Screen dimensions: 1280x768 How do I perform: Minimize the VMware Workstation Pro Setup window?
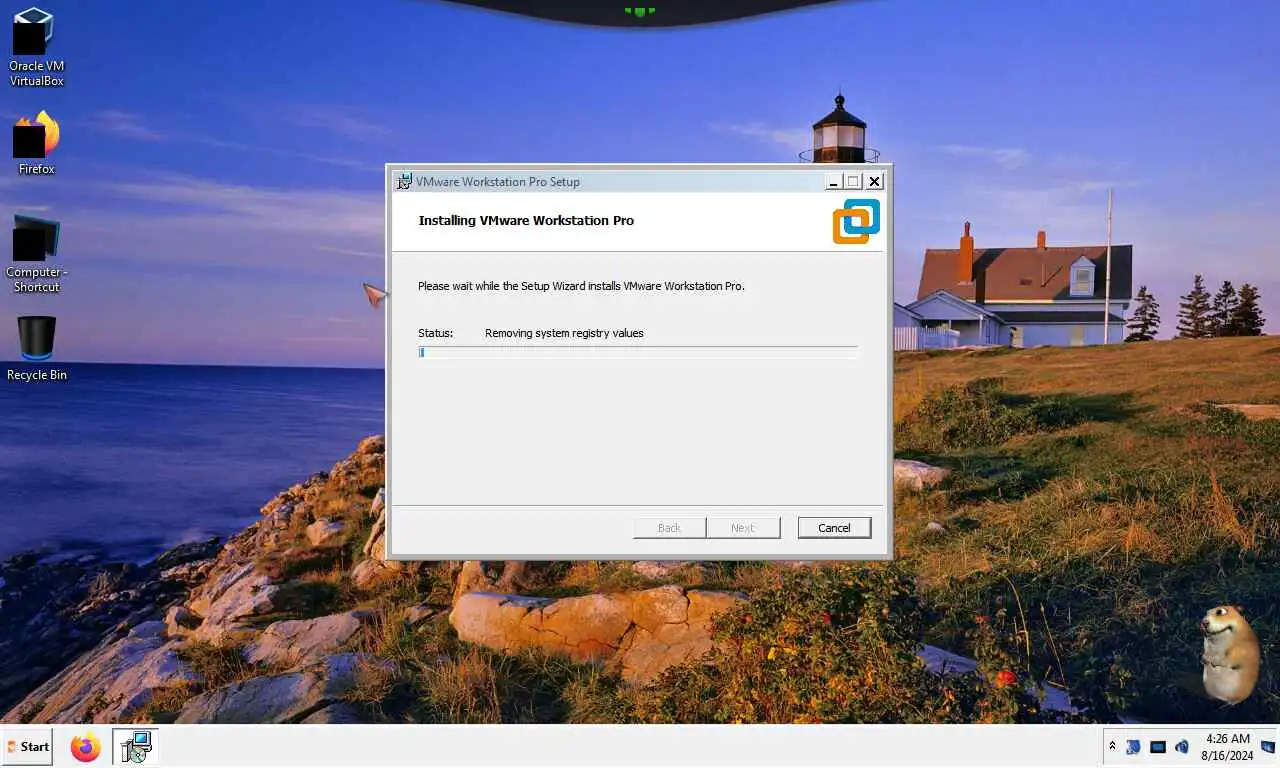pyautogui.click(x=834, y=181)
